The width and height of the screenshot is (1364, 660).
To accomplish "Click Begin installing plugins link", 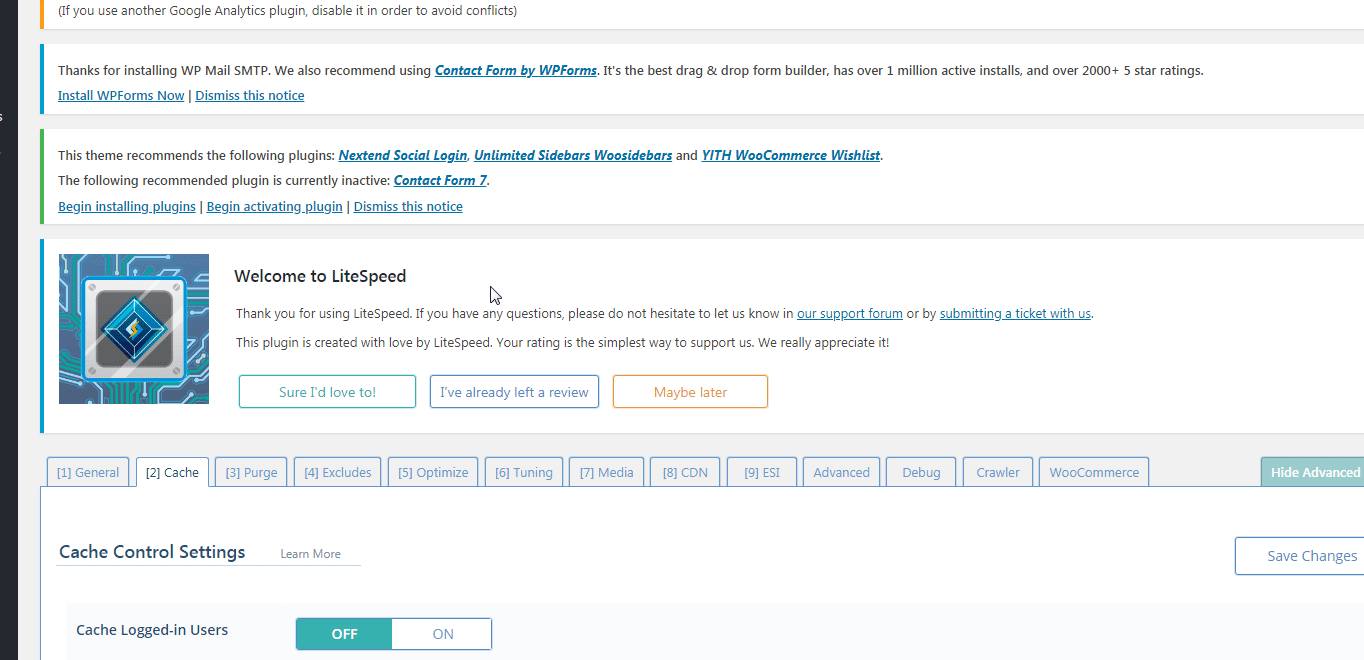I will [127, 207].
